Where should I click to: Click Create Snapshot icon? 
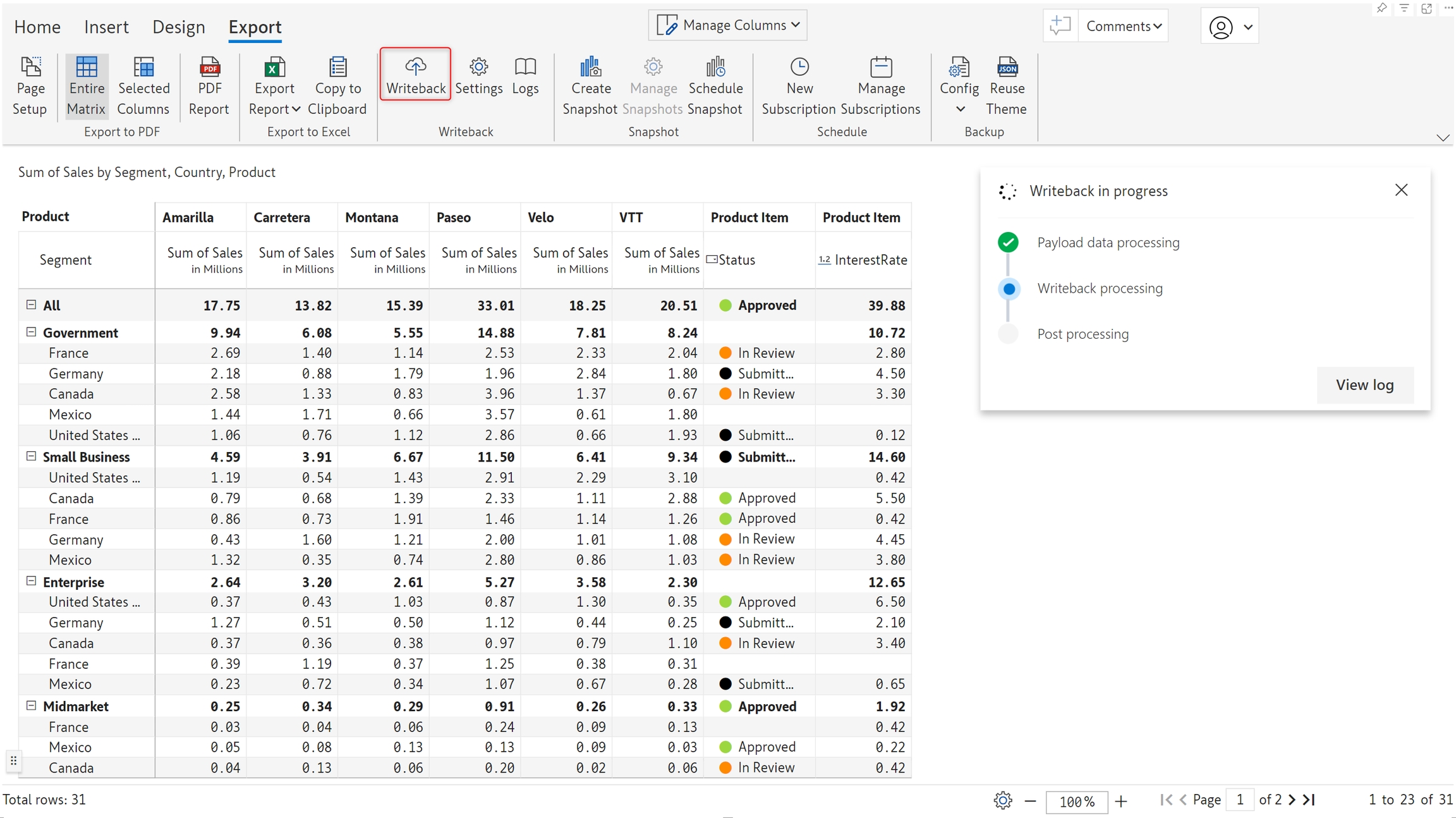tap(590, 67)
